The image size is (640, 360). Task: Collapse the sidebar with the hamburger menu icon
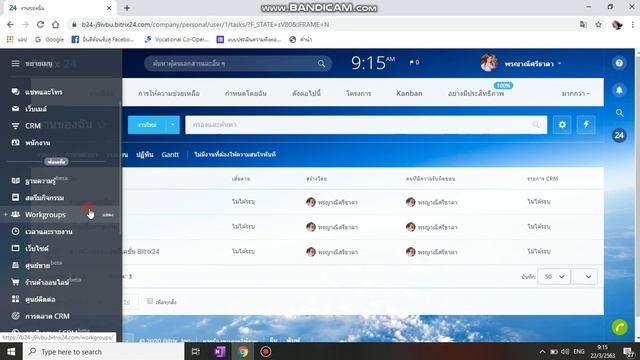pyautogui.click(x=15, y=63)
